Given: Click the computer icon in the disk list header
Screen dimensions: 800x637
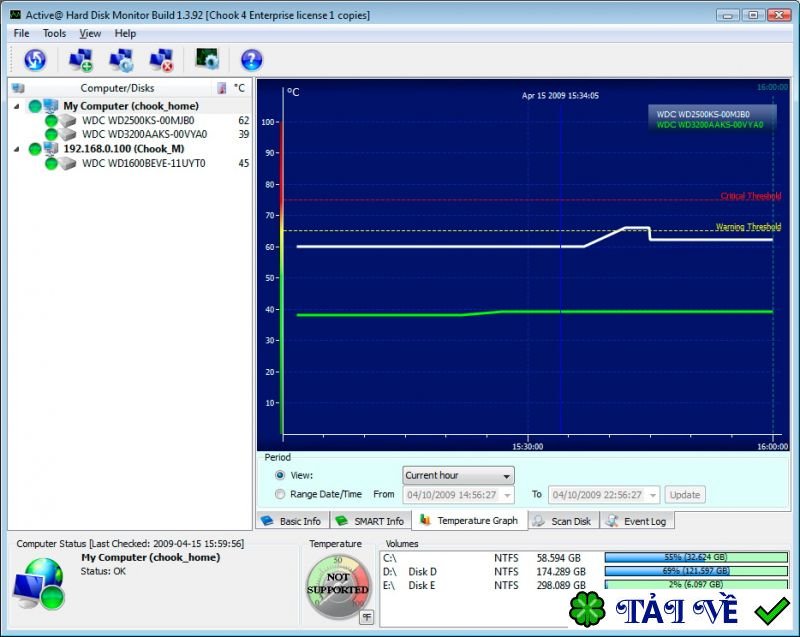Looking at the screenshot, I should [x=18, y=88].
